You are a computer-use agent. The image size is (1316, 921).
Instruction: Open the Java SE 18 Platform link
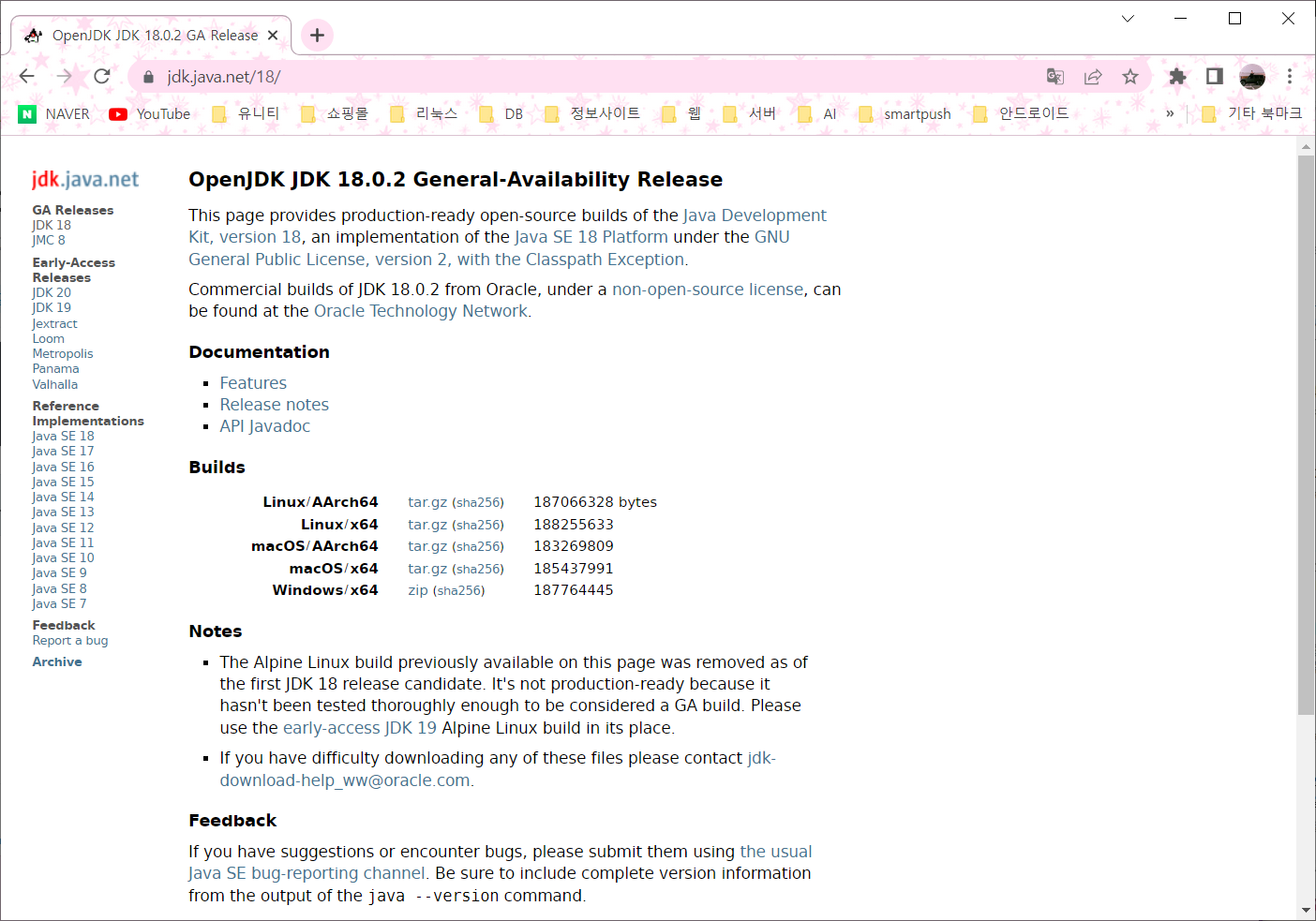pos(591,237)
